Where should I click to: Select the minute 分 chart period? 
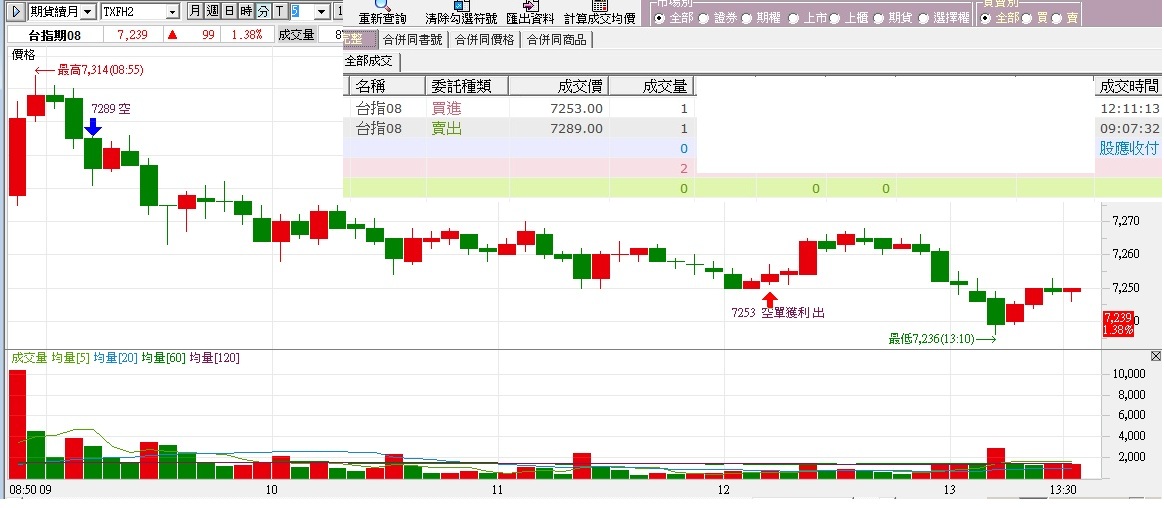point(264,11)
